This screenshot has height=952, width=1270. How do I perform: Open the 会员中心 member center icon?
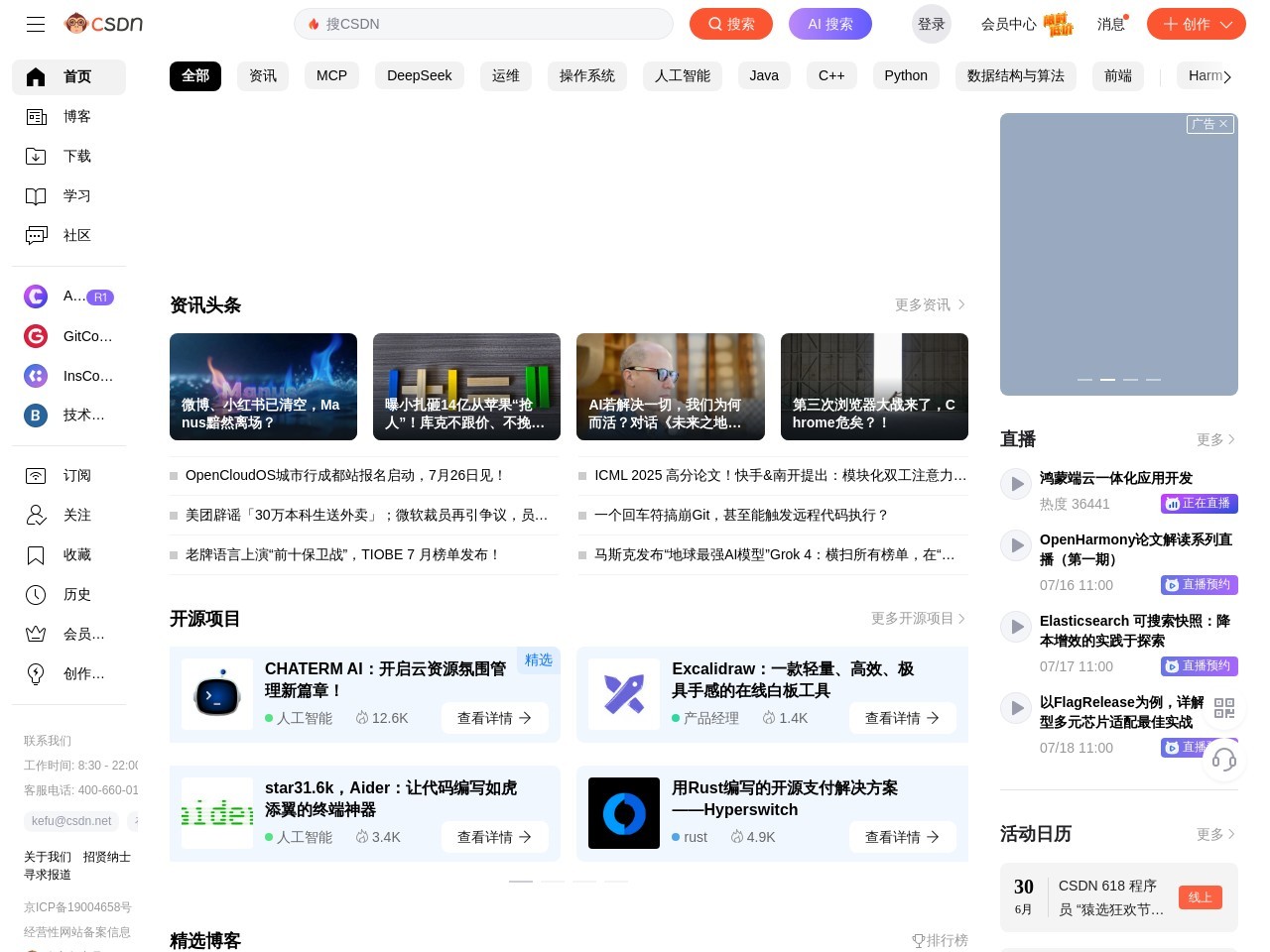tap(1058, 24)
